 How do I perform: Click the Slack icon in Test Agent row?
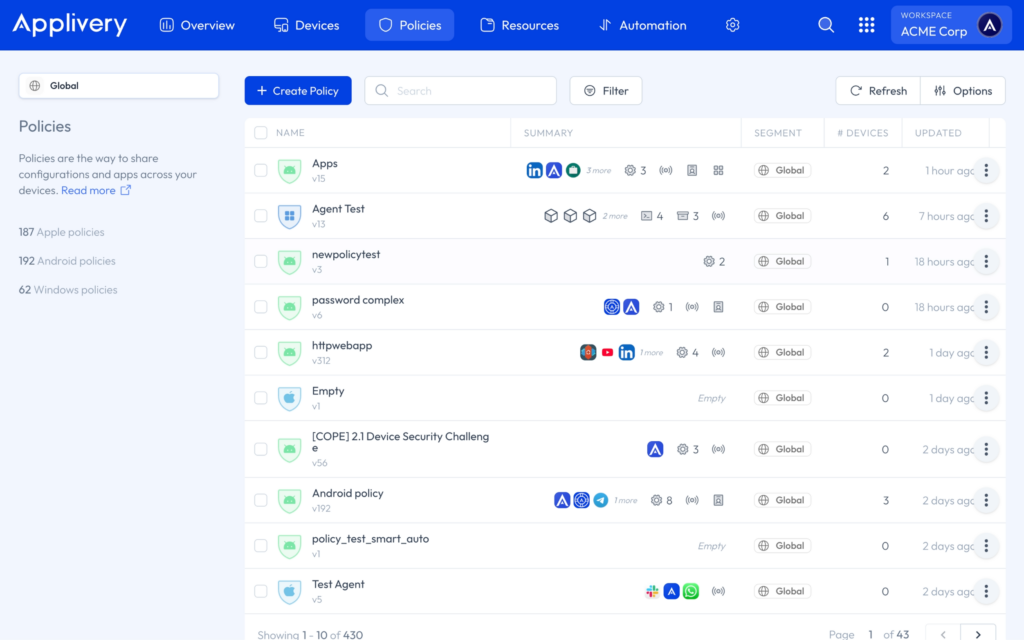click(653, 591)
